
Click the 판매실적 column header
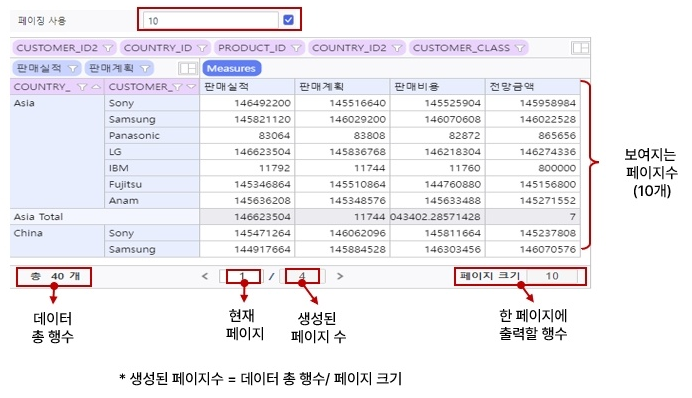pos(247,87)
